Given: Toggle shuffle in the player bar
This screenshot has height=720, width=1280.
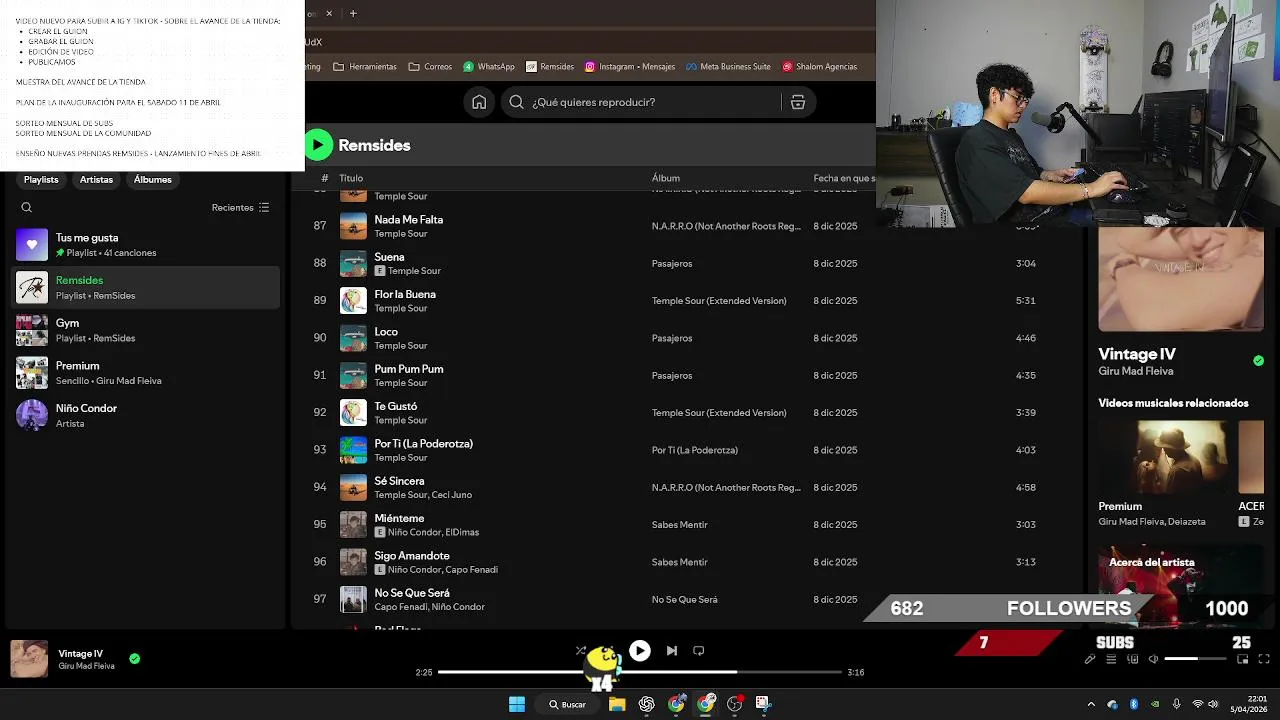Looking at the screenshot, I should tap(581, 651).
